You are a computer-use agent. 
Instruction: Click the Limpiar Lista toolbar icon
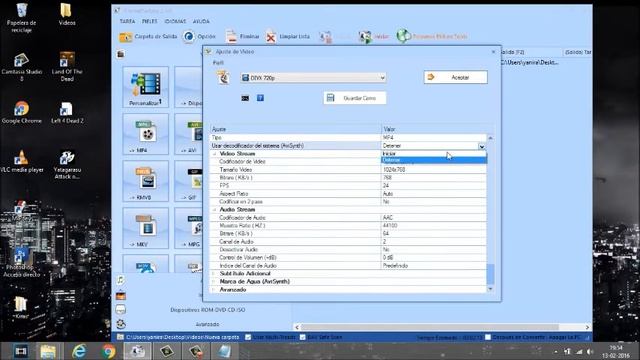271,37
